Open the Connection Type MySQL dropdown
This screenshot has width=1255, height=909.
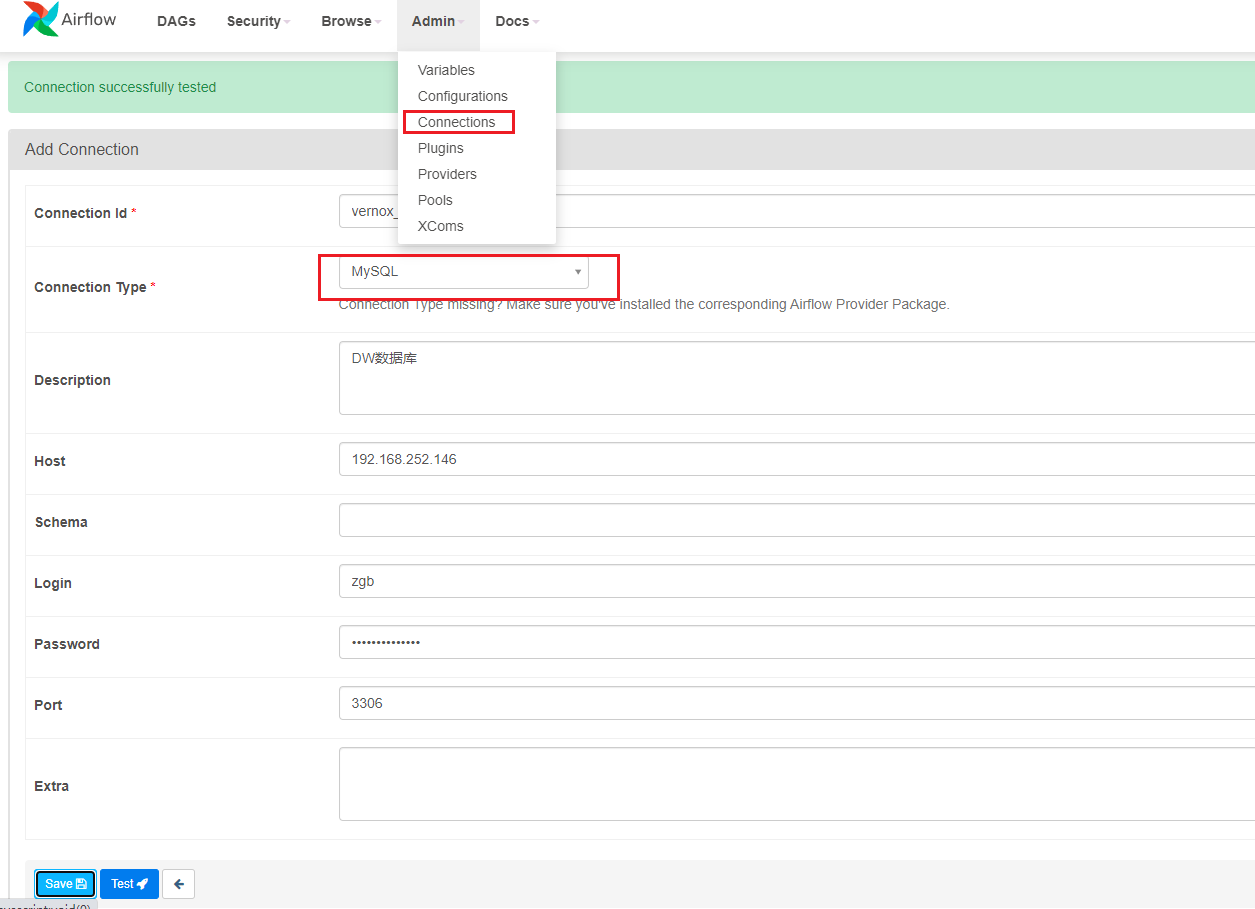[x=463, y=272]
